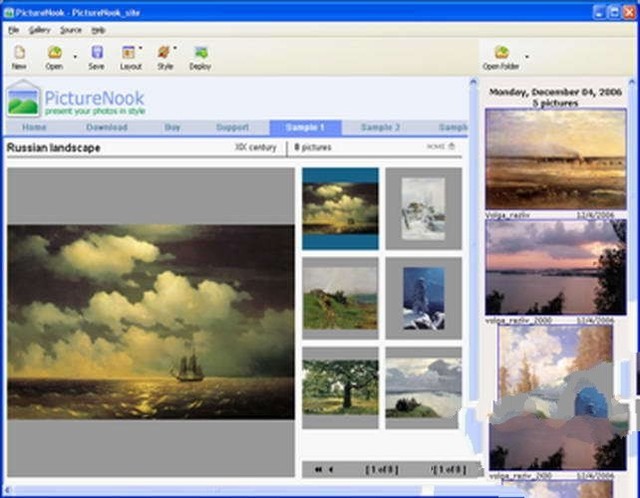640x498 pixels.
Task: Click the folder panel's vertical scrollbar
Action: 474,280
